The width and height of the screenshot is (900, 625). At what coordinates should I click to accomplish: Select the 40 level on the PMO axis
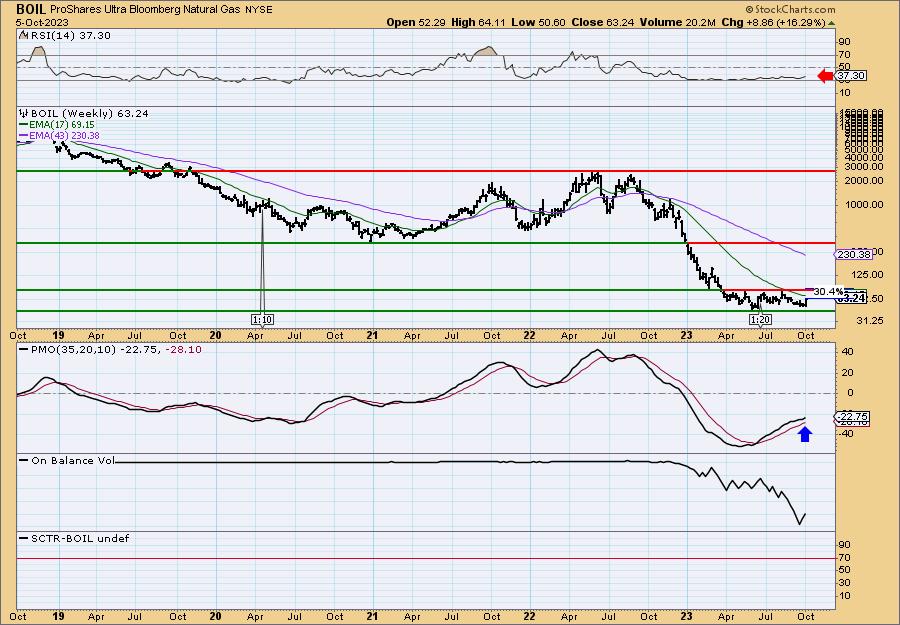pyautogui.click(x=847, y=352)
